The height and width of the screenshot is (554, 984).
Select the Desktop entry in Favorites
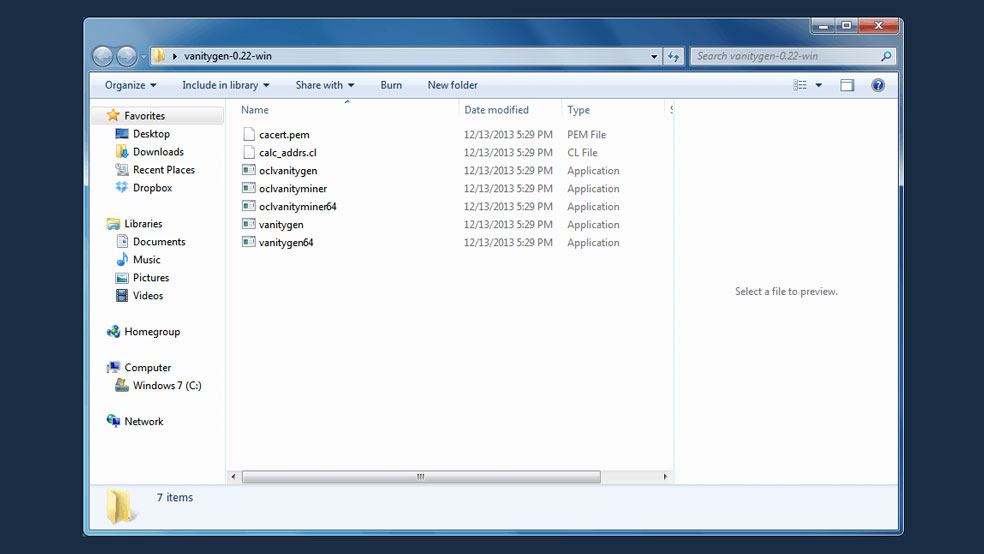[x=151, y=134]
